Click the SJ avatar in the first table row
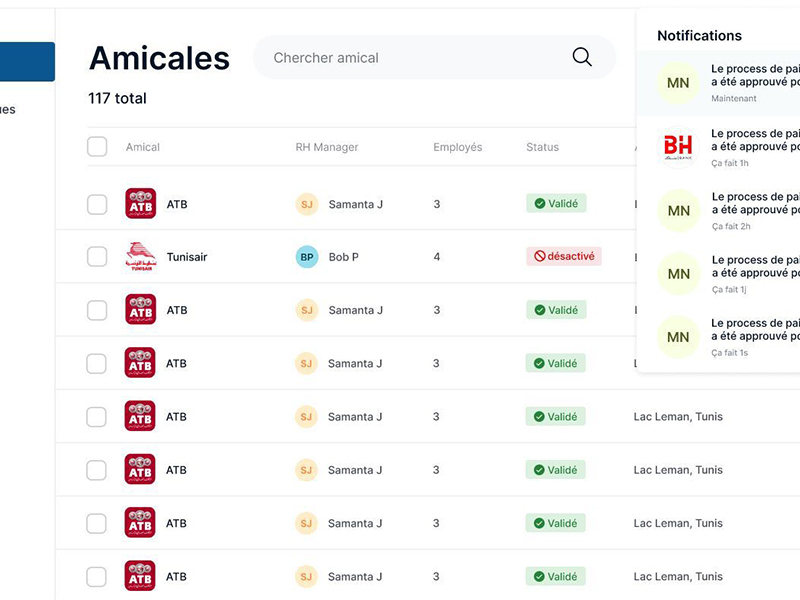Image resolution: width=800 pixels, height=600 pixels. [307, 204]
